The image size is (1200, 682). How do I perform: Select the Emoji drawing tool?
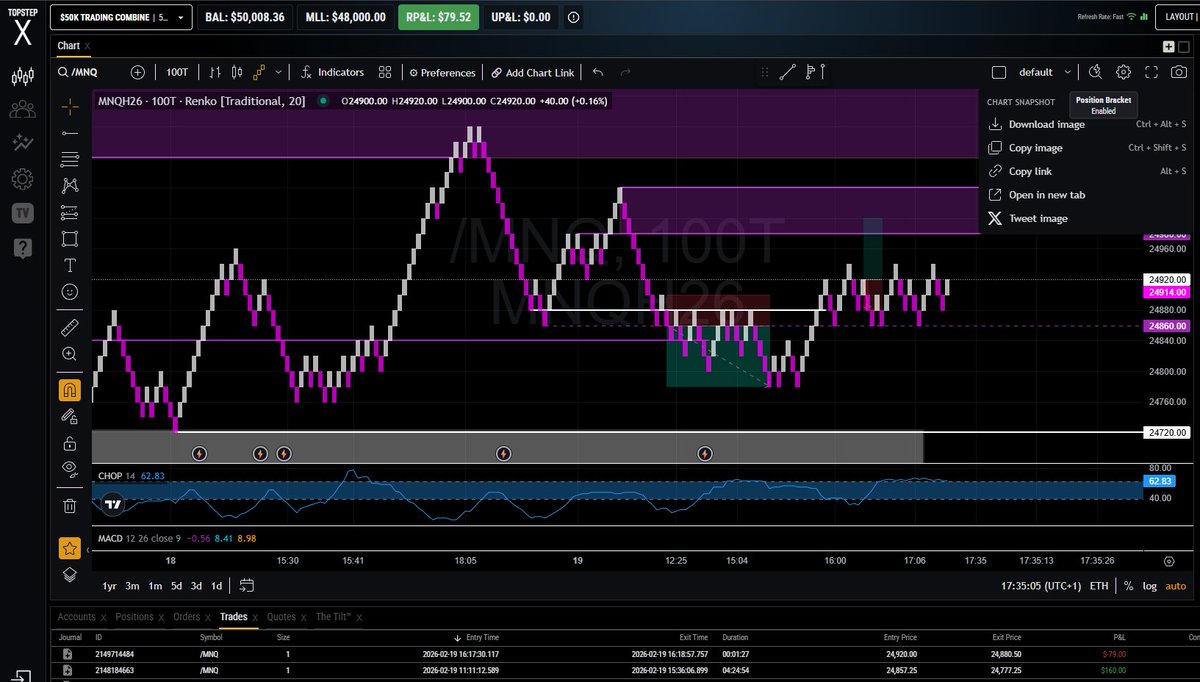(x=69, y=292)
